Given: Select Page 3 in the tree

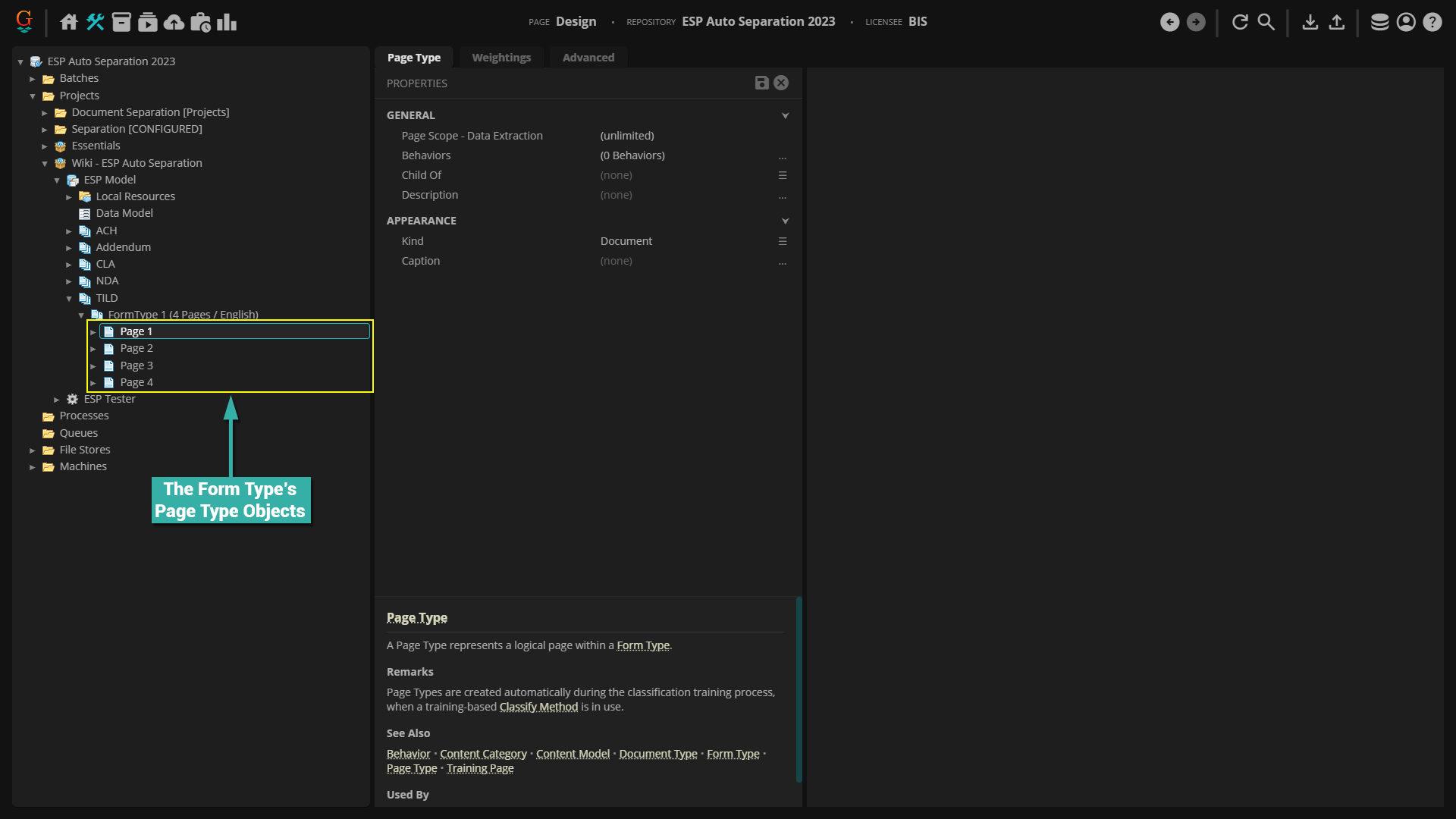Looking at the screenshot, I should 136,366.
